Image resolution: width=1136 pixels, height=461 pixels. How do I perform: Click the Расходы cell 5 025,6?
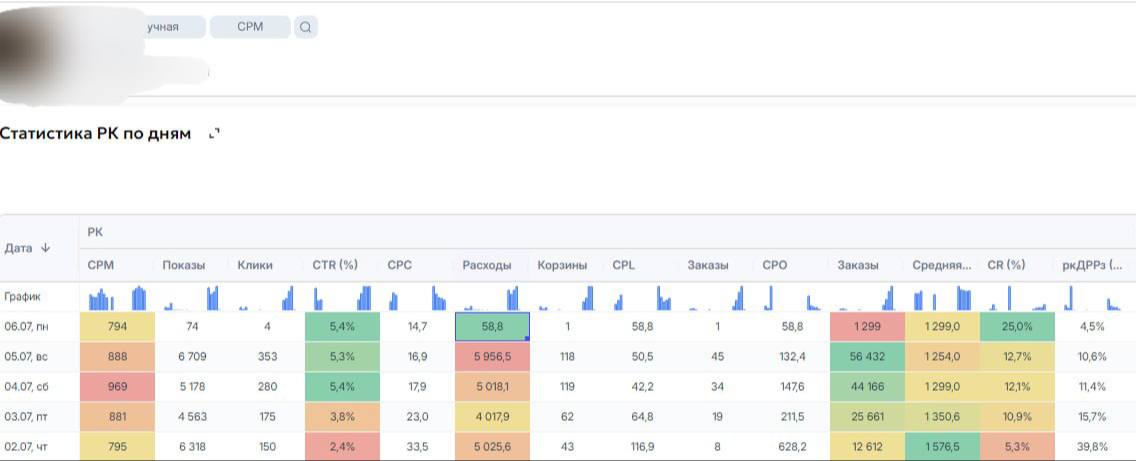493,447
